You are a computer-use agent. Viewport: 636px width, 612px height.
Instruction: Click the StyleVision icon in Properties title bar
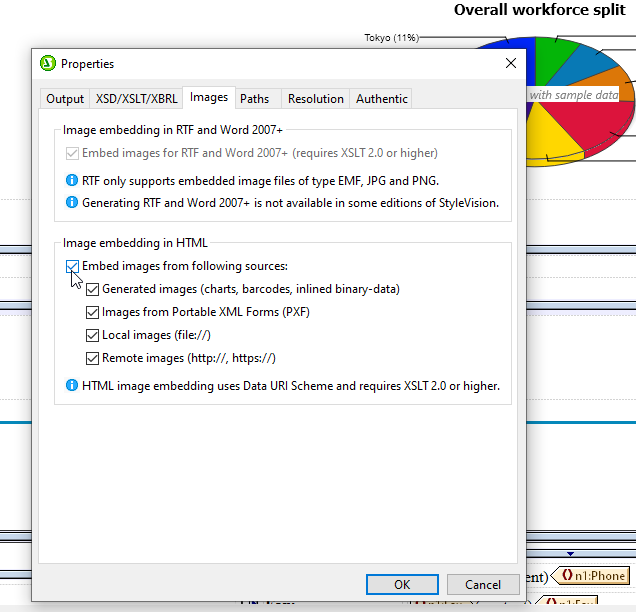point(47,63)
